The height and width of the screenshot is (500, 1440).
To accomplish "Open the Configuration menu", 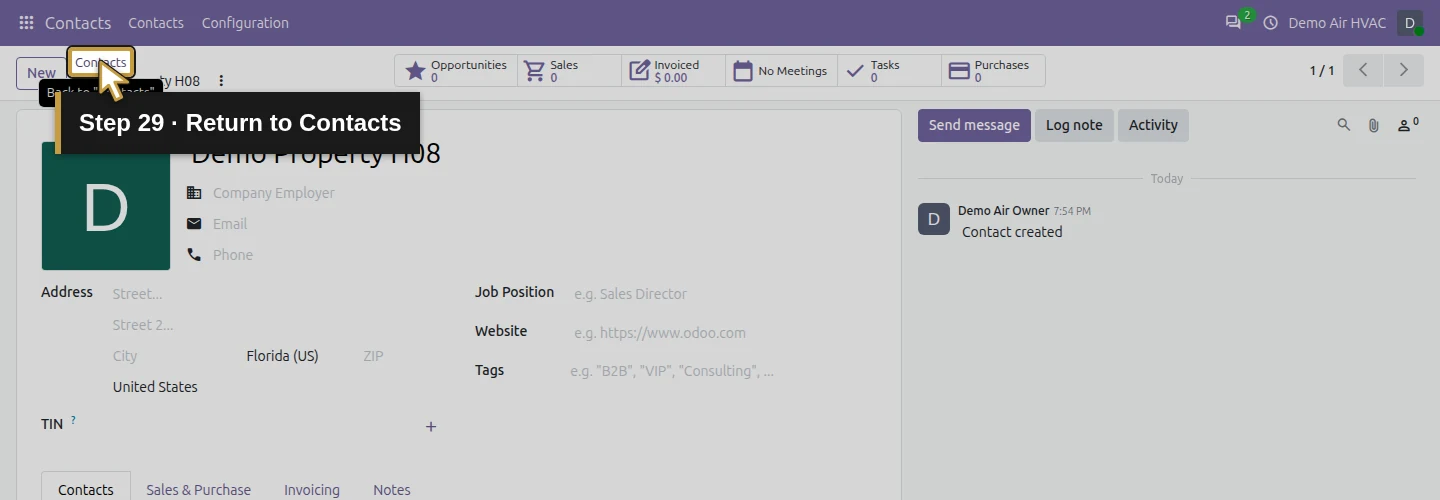I will [245, 22].
